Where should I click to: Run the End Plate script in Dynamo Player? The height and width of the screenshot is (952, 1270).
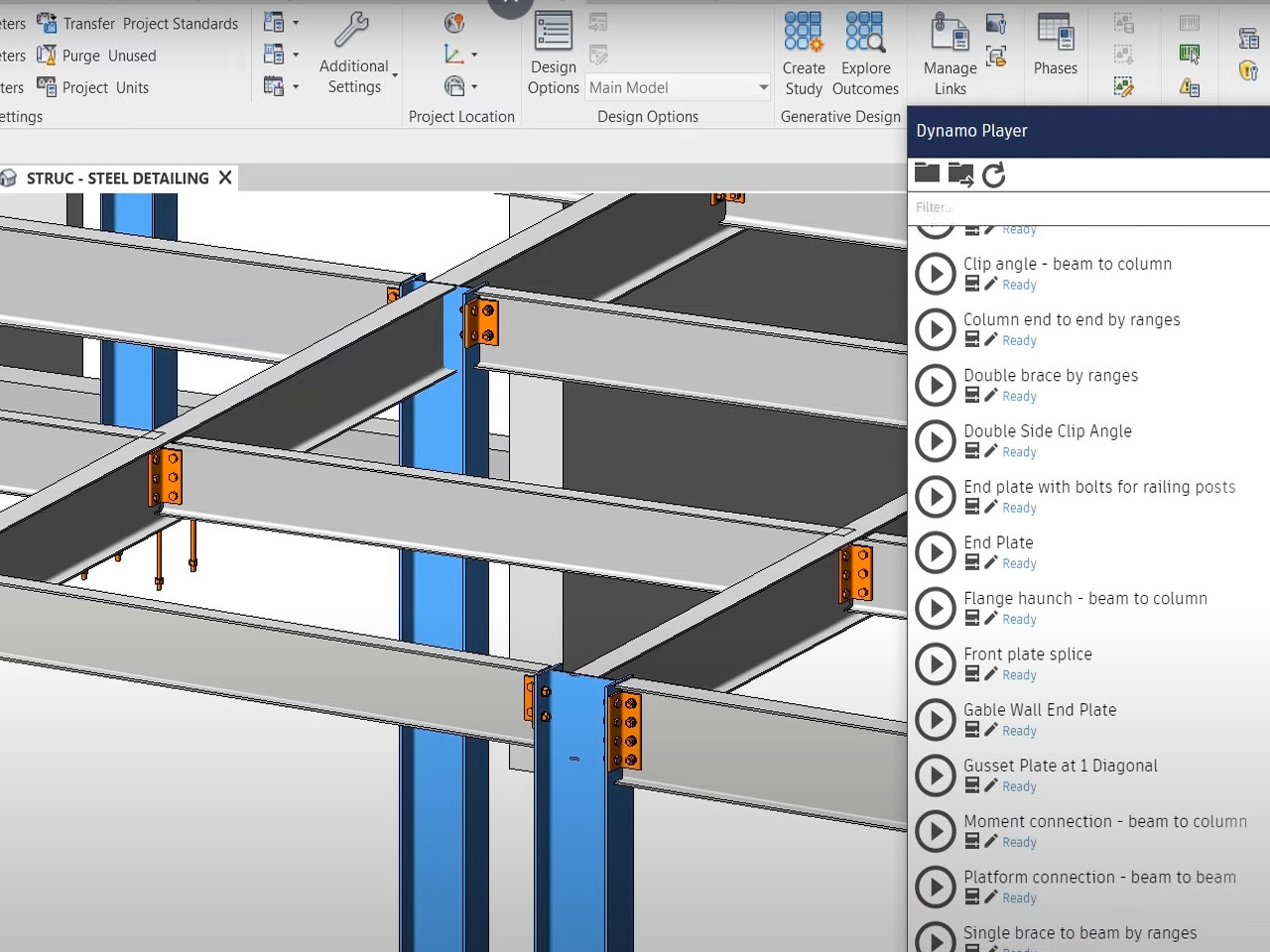click(934, 552)
